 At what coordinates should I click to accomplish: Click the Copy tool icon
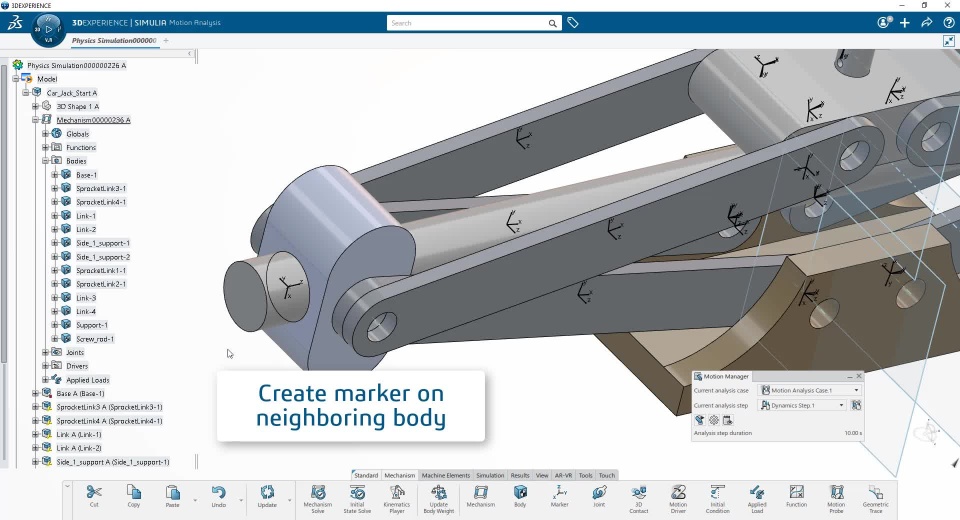133,492
